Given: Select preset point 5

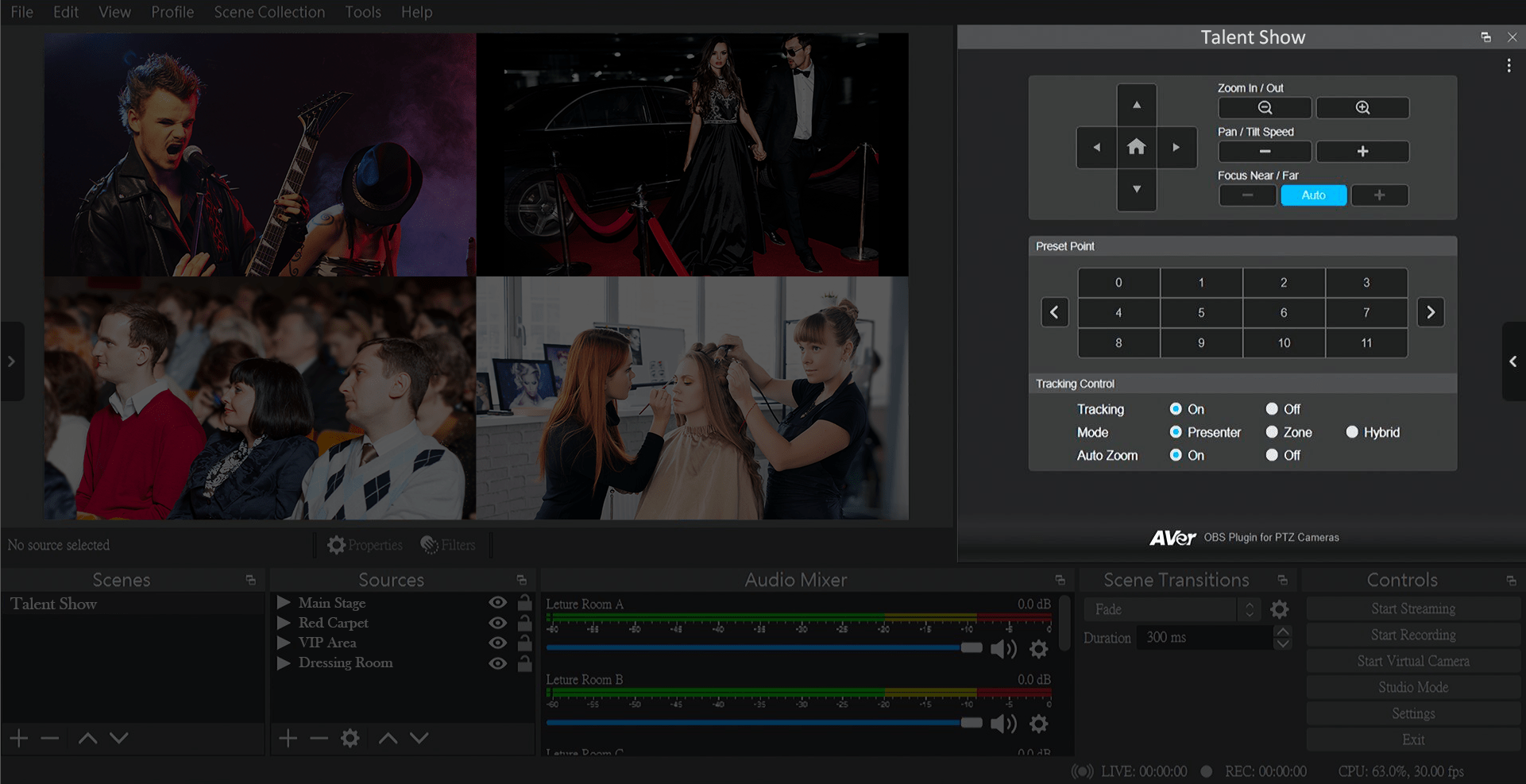Looking at the screenshot, I should click(x=1201, y=312).
